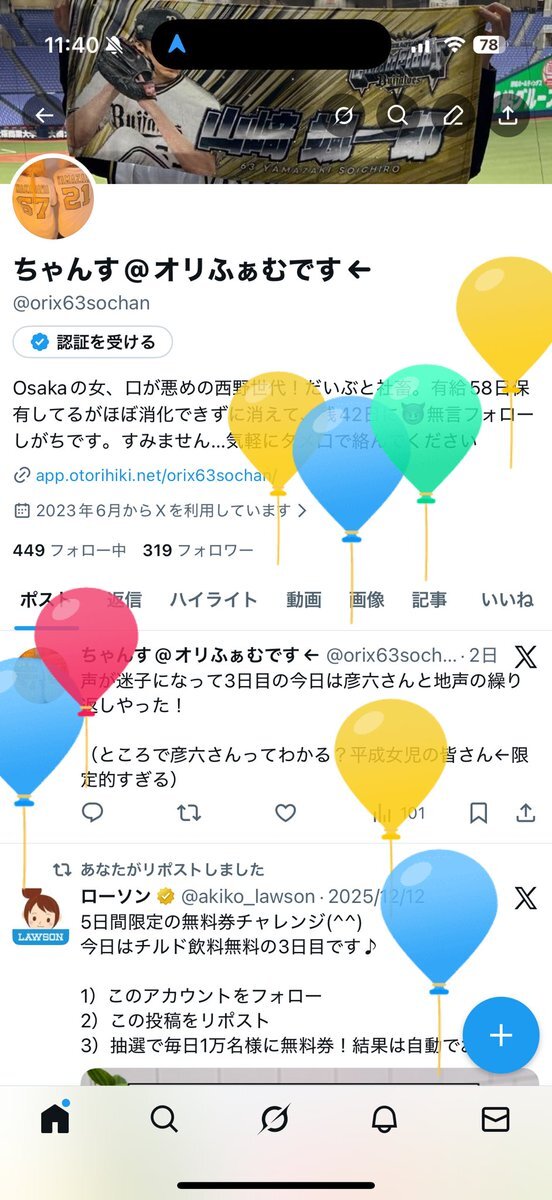Open the Home tab in bottom bar

(55, 1119)
